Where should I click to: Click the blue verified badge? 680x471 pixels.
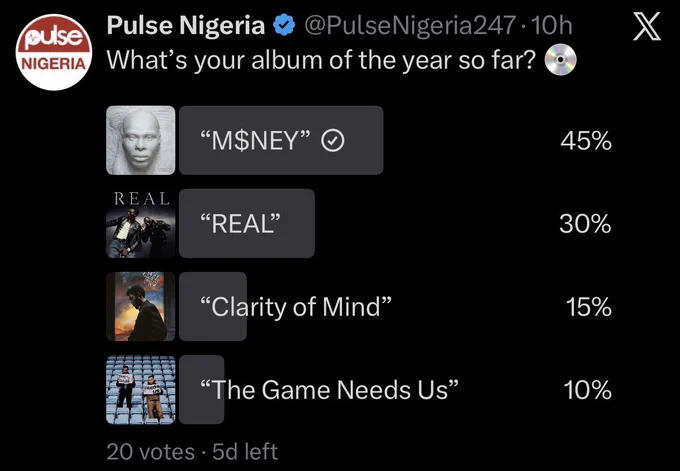click(x=284, y=26)
